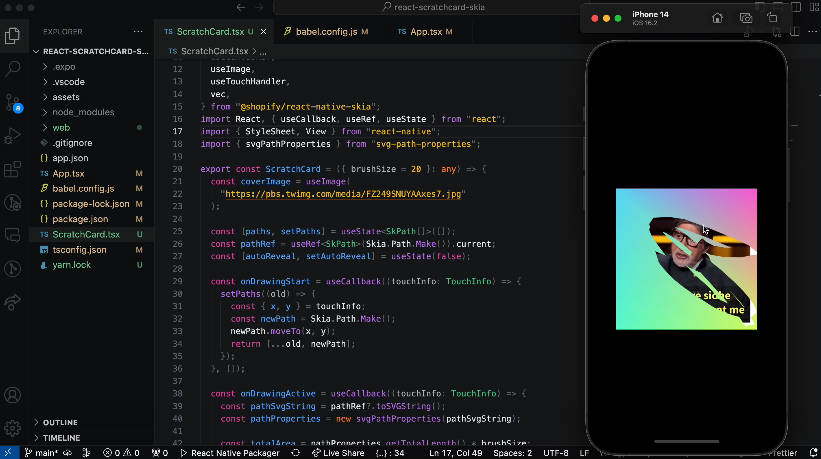Open Source Control view with badge
Screen dimensions: 821x459
13,103
